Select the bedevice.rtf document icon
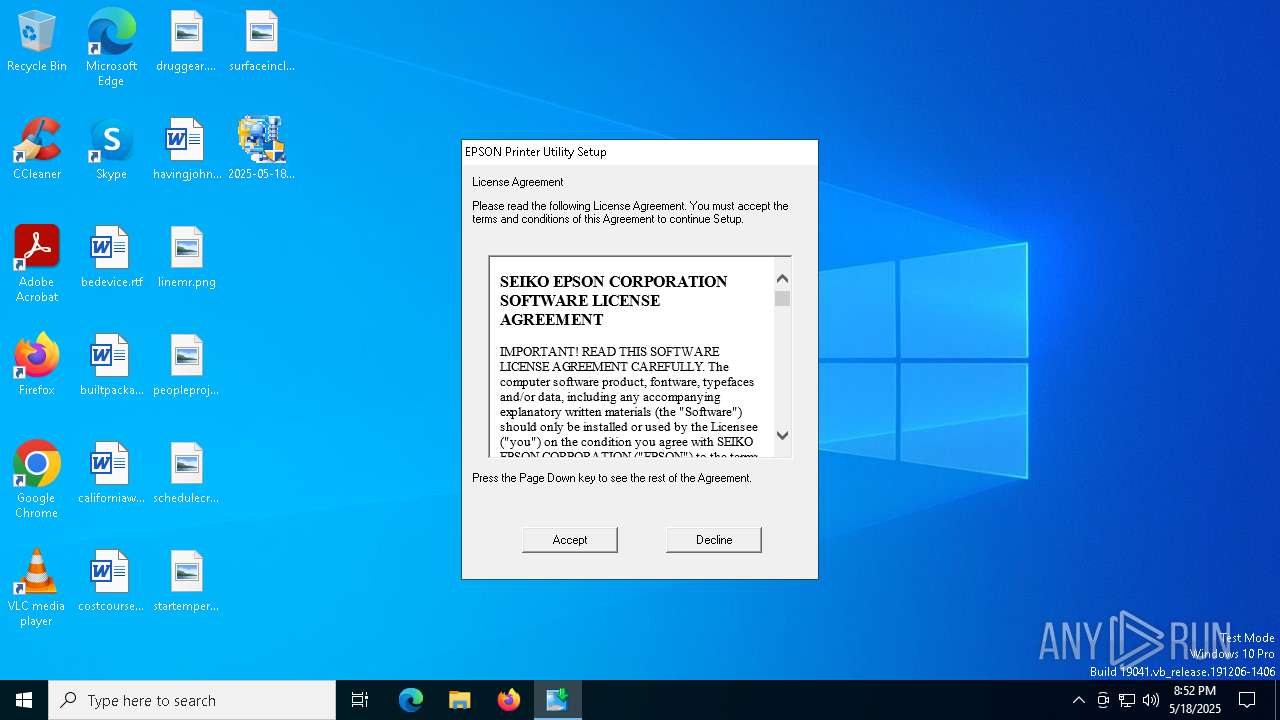 pyautogui.click(x=111, y=258)
